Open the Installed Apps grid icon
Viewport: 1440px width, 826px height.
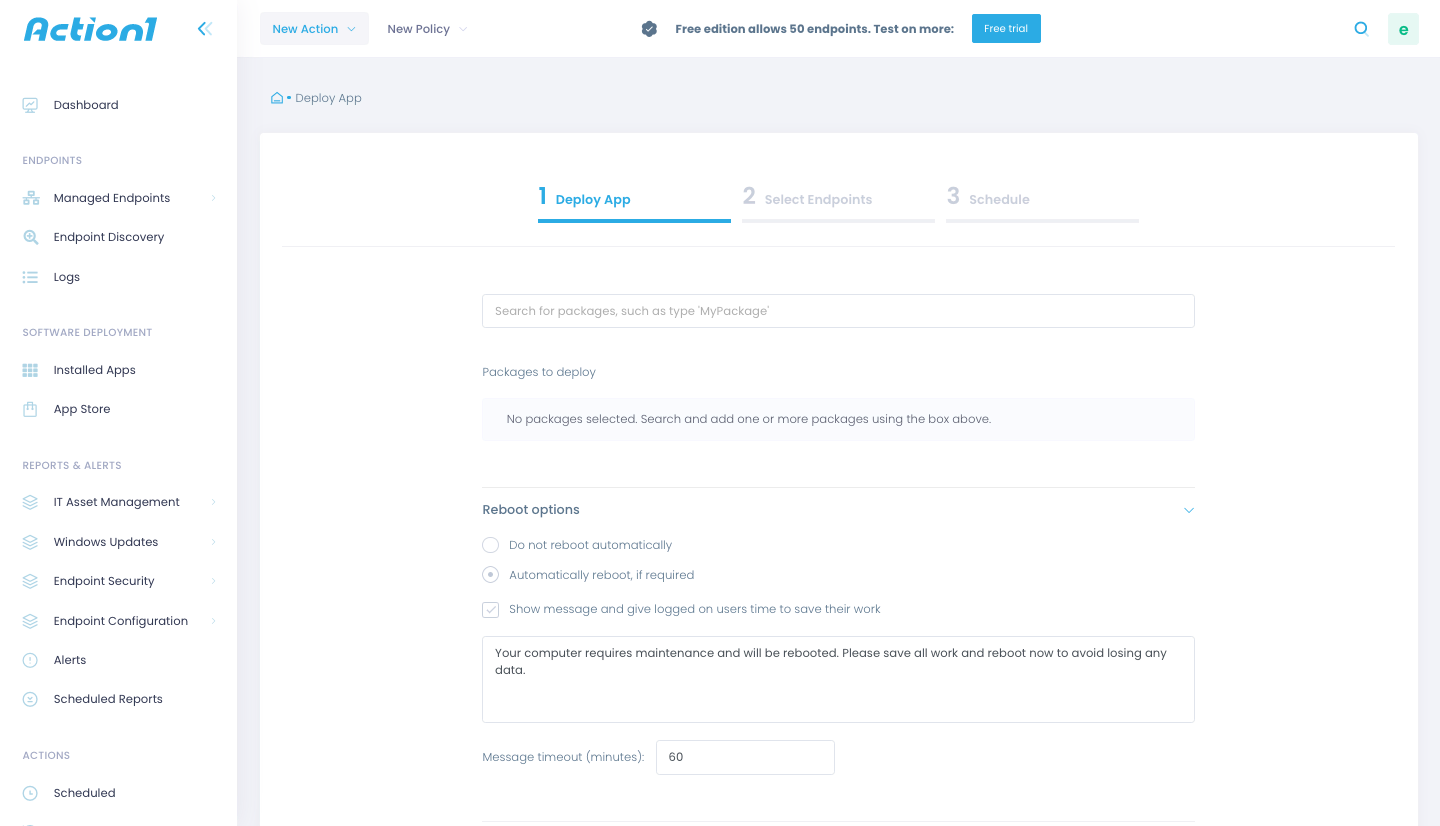click(x=30, y=369)
